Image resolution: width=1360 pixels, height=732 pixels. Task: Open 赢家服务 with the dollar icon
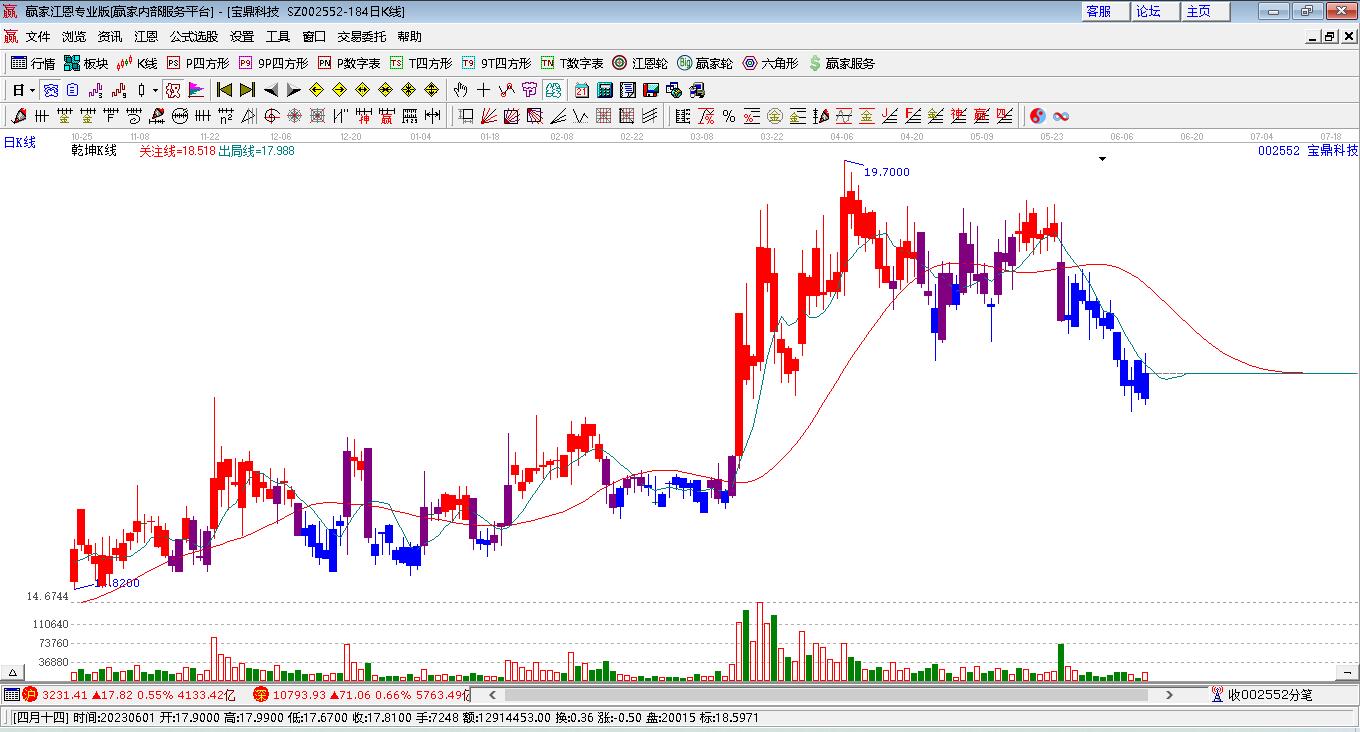(841, 63)
